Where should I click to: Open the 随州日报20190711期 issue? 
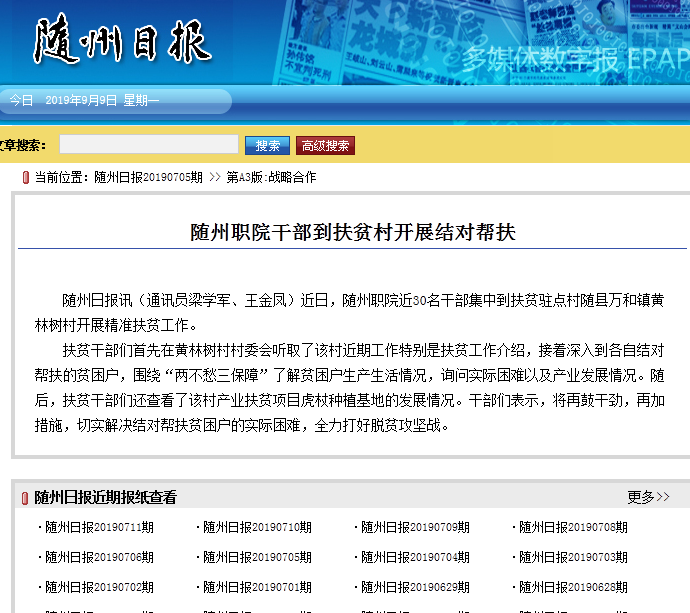(98, 527)
